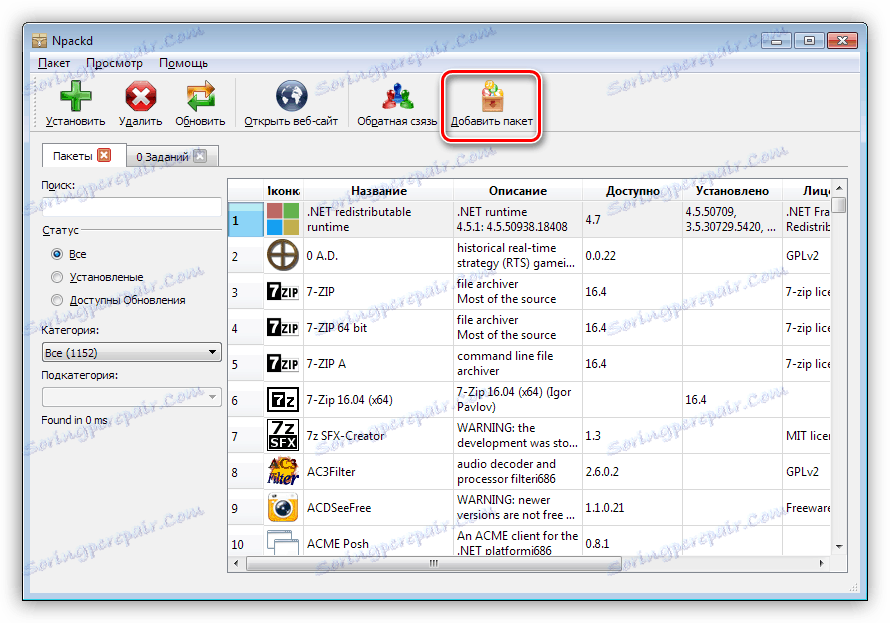Click the vertical scrollbar down arrow

839,546
